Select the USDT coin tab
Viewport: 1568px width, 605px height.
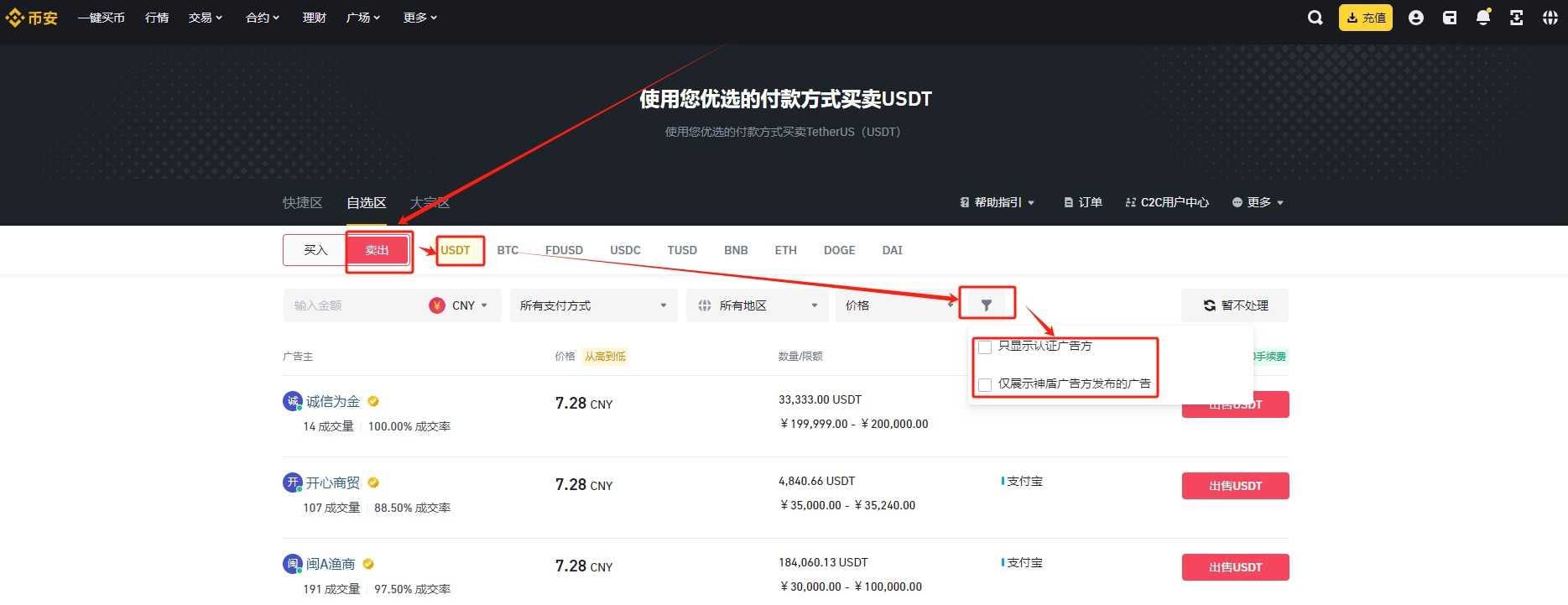coord(456,250)
